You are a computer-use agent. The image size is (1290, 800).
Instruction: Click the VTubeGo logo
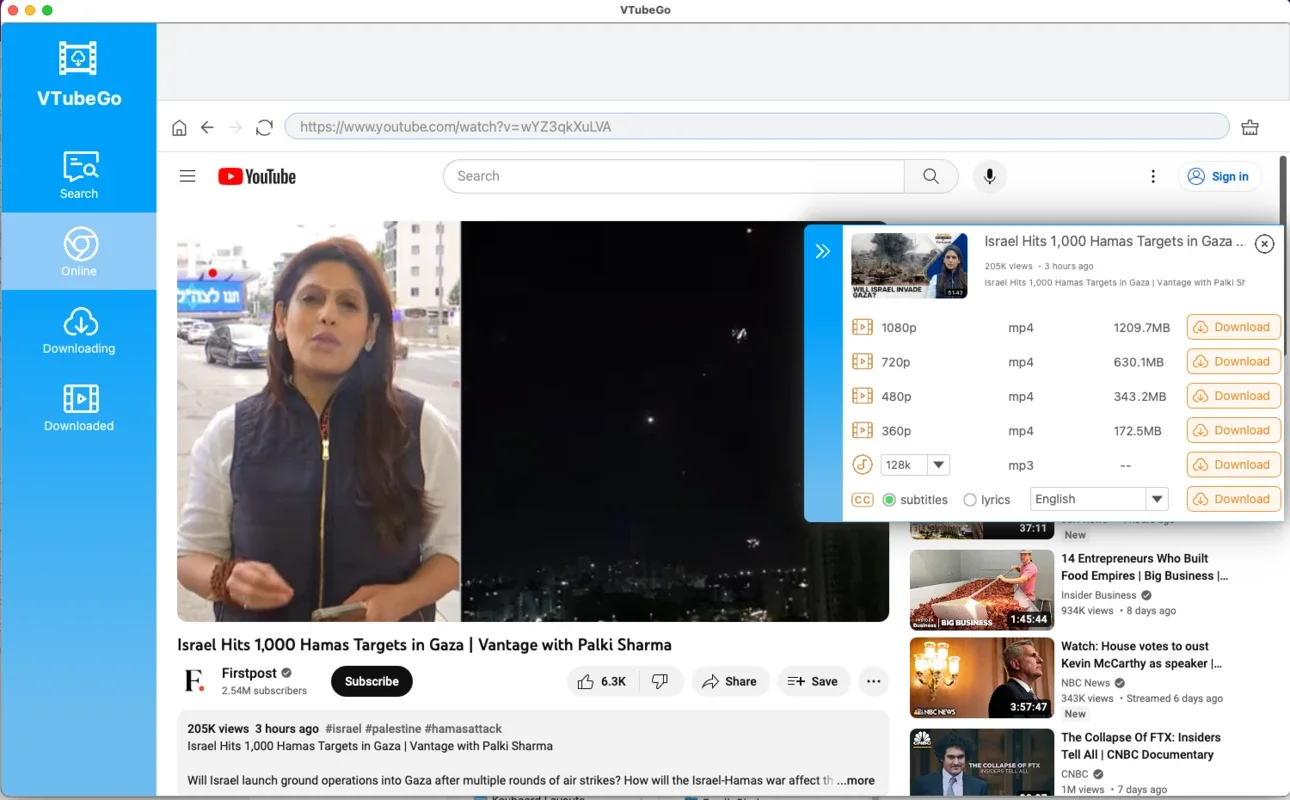79,74
